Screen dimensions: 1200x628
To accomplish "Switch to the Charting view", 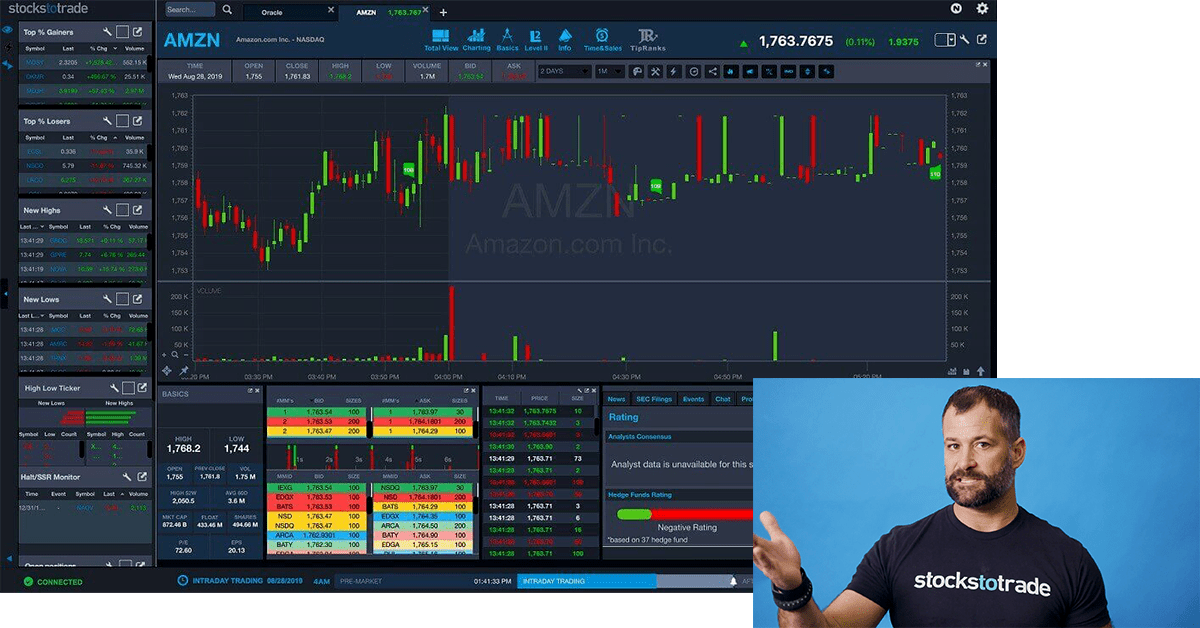I will pyautogui.click(x=476, y=40).
